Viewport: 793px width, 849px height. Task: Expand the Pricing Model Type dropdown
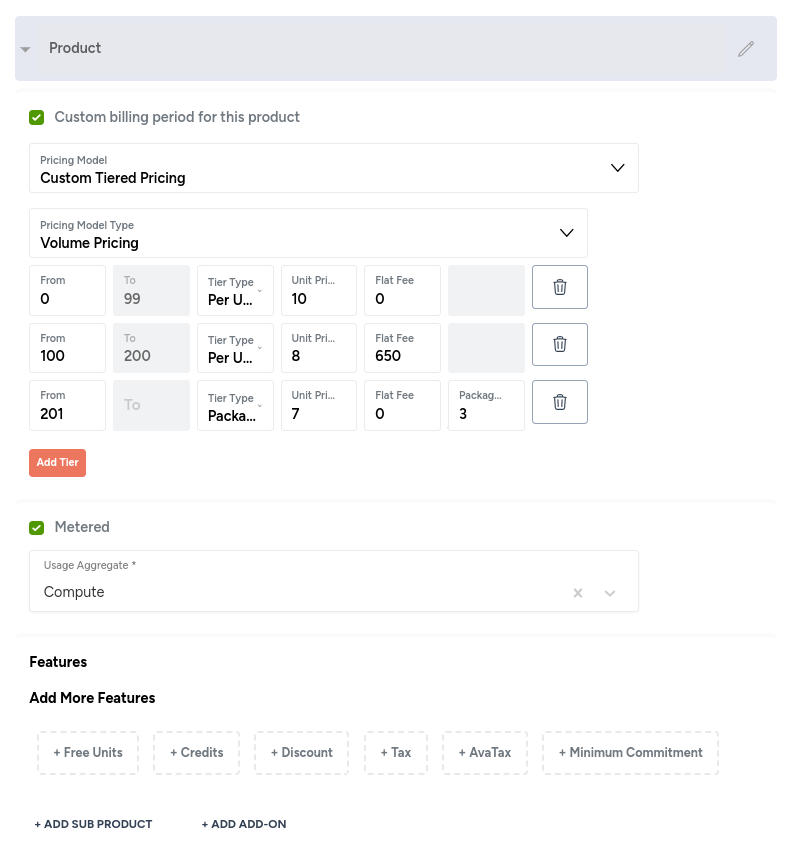[x=308, y=233]
